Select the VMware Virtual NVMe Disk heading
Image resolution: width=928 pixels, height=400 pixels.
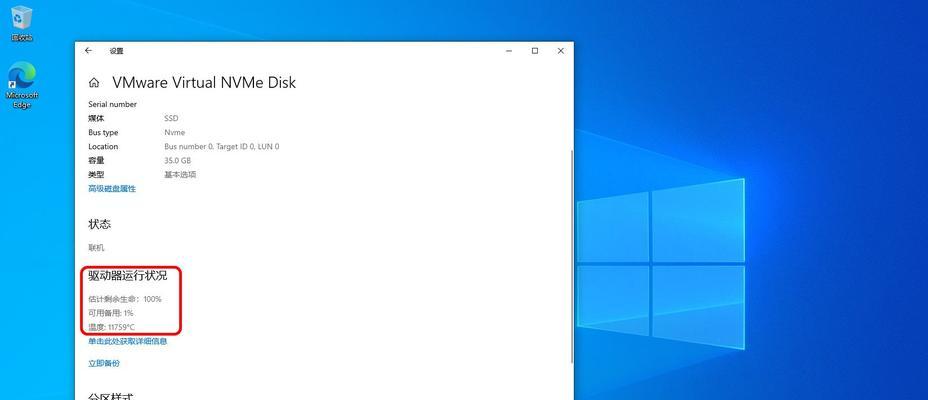click(x=204, y=82)
